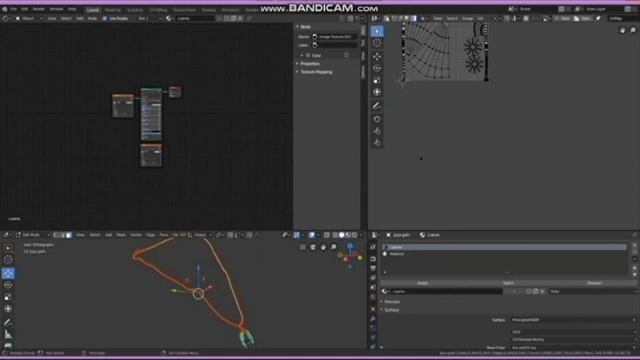This screenshot has height=360, width=640.
Task: Pin the image in UV editor
Action: (x=598, y=18)
